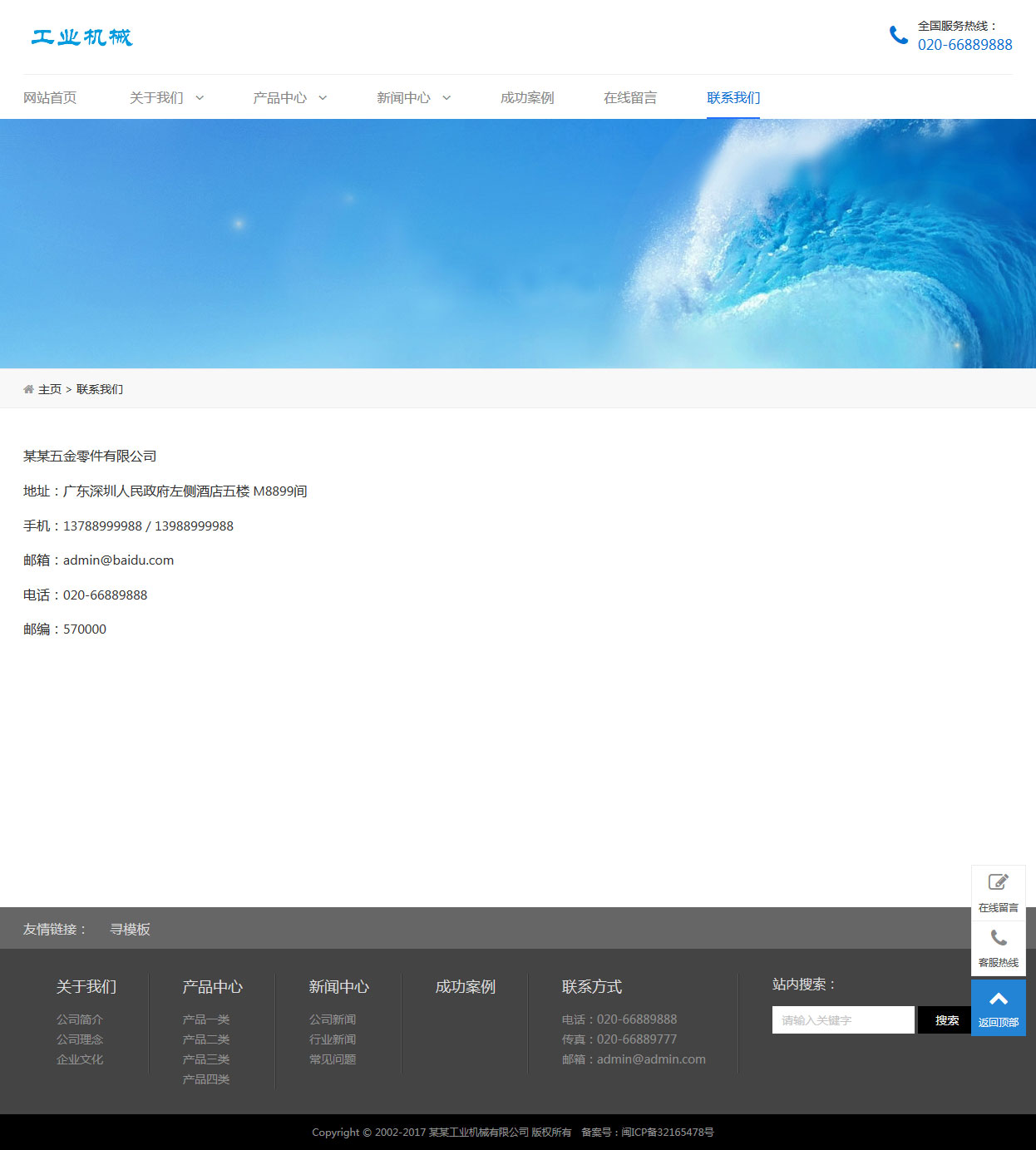Image resolution: width=1036 pixels, height=1150 pixels.
Task: Open the 网站首页 nav item
Action: pos(50,98)
